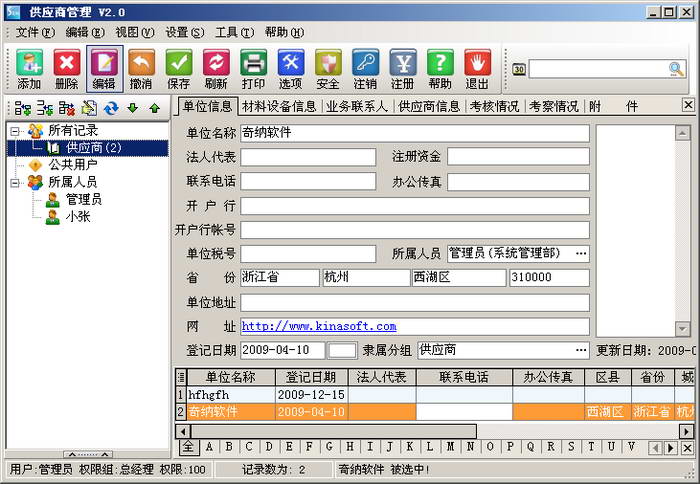
Task: Click the 退出 (Exit) hand icon
Action: [x=477, y=69]
